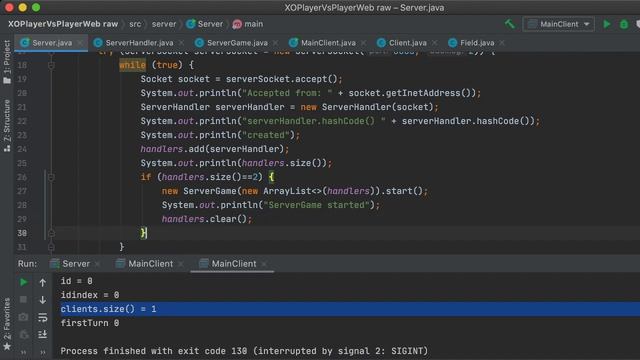The image size is (640, 360).
Task: Click the fold end marker on line 31
Action: point(51,247)
